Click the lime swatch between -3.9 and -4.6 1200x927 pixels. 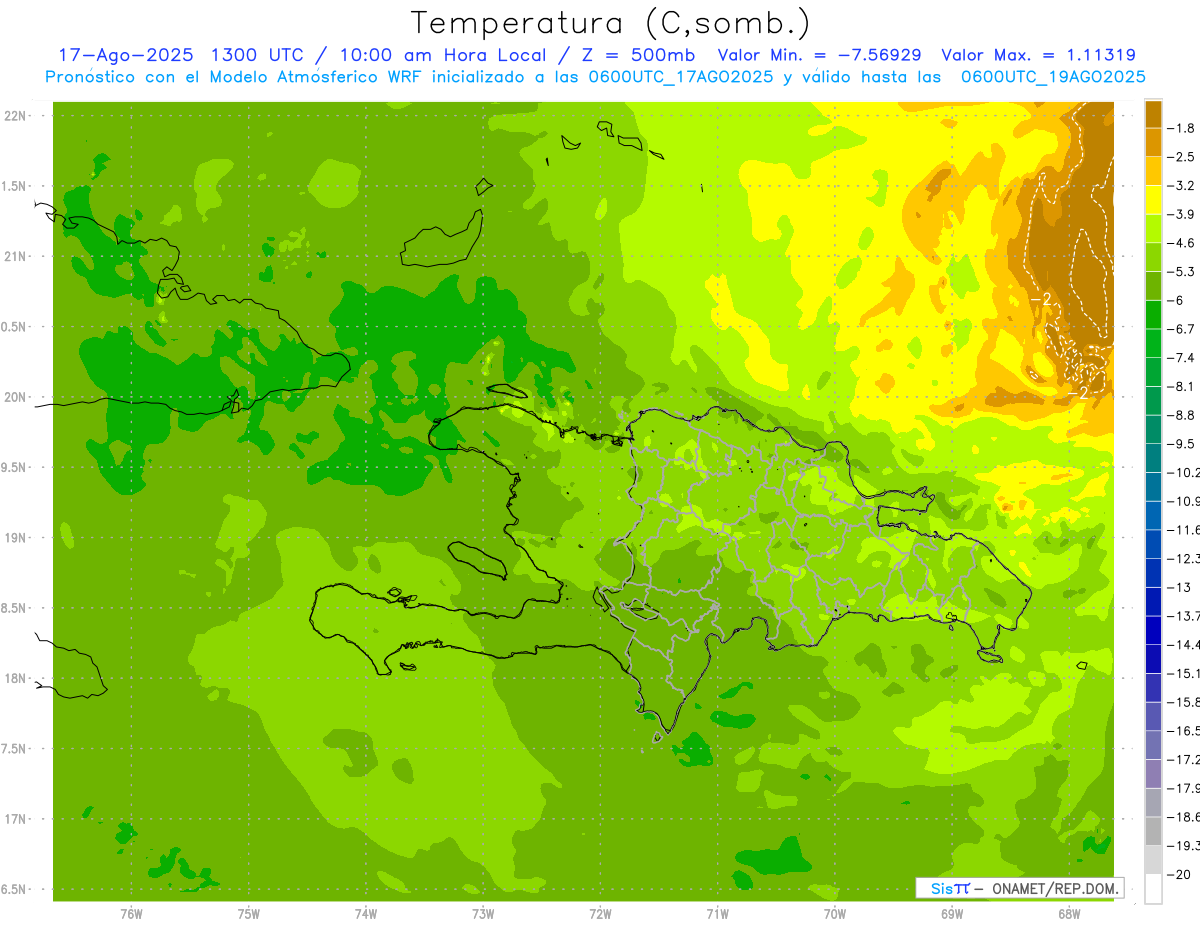click(x=1153, y=228)
